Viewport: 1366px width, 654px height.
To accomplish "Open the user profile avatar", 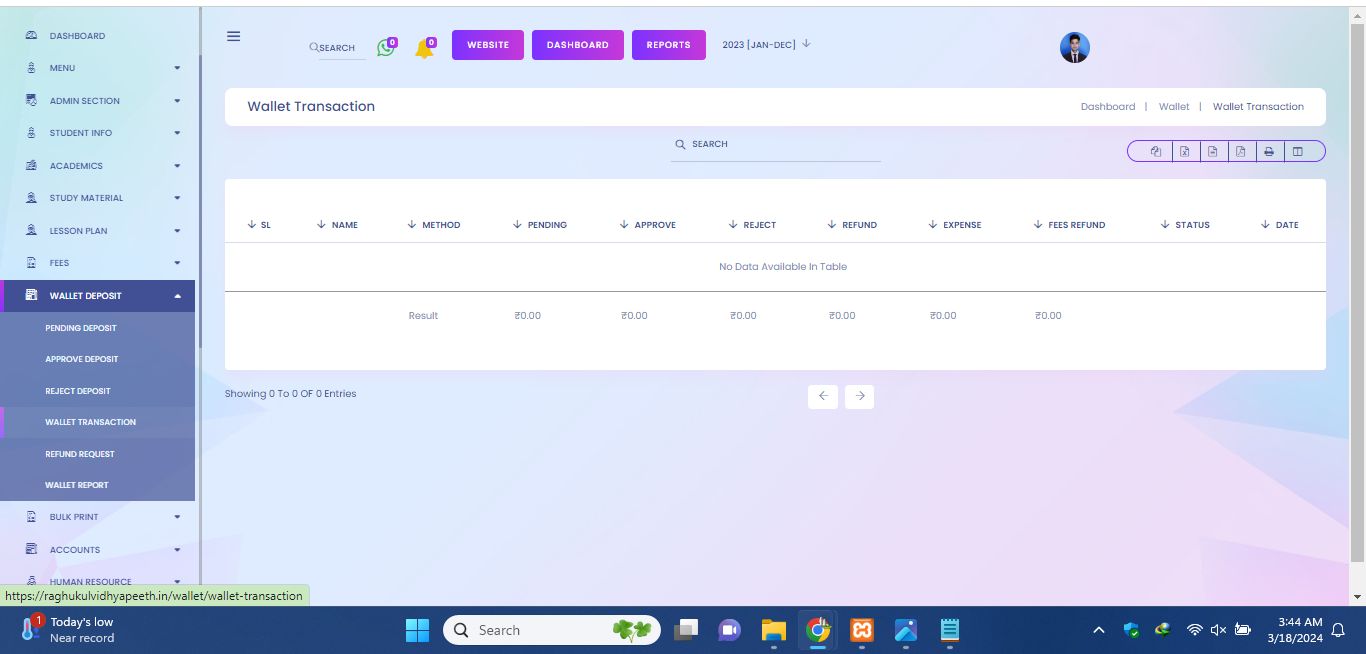I will [x=1074, y=47].
